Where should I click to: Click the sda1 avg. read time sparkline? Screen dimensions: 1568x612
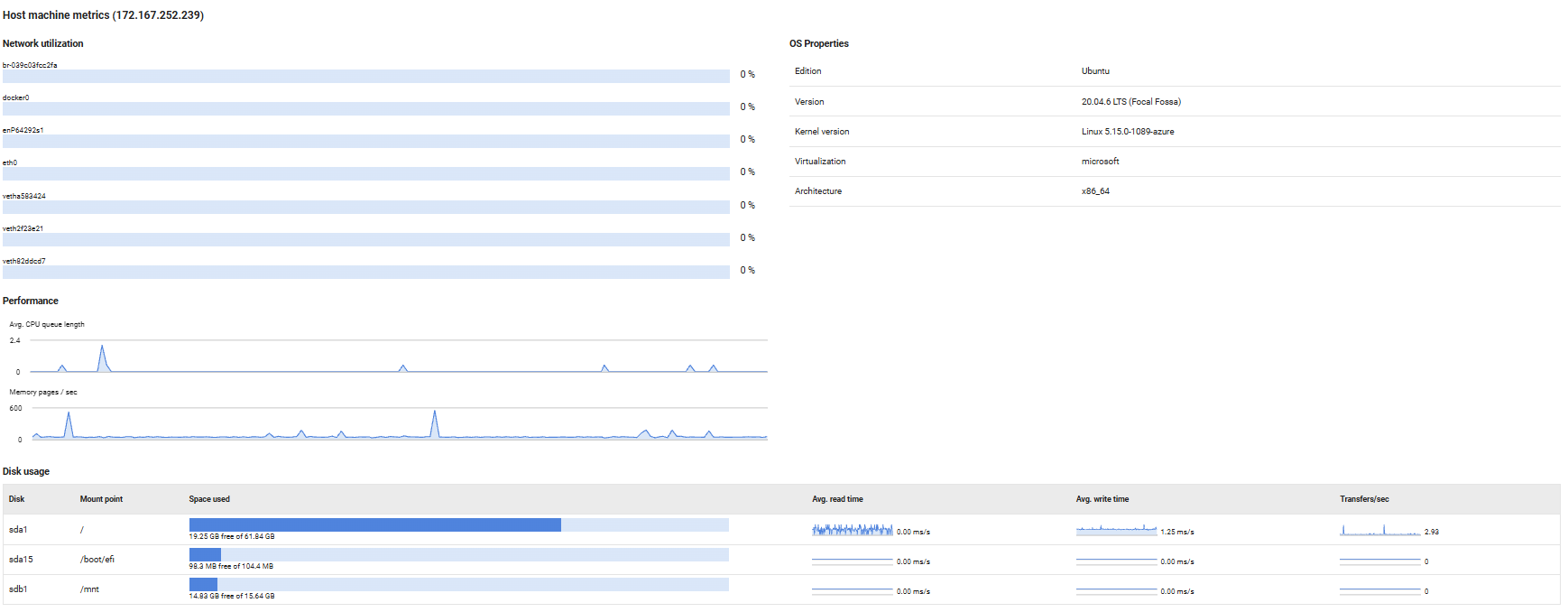click(x=852, y=530)
